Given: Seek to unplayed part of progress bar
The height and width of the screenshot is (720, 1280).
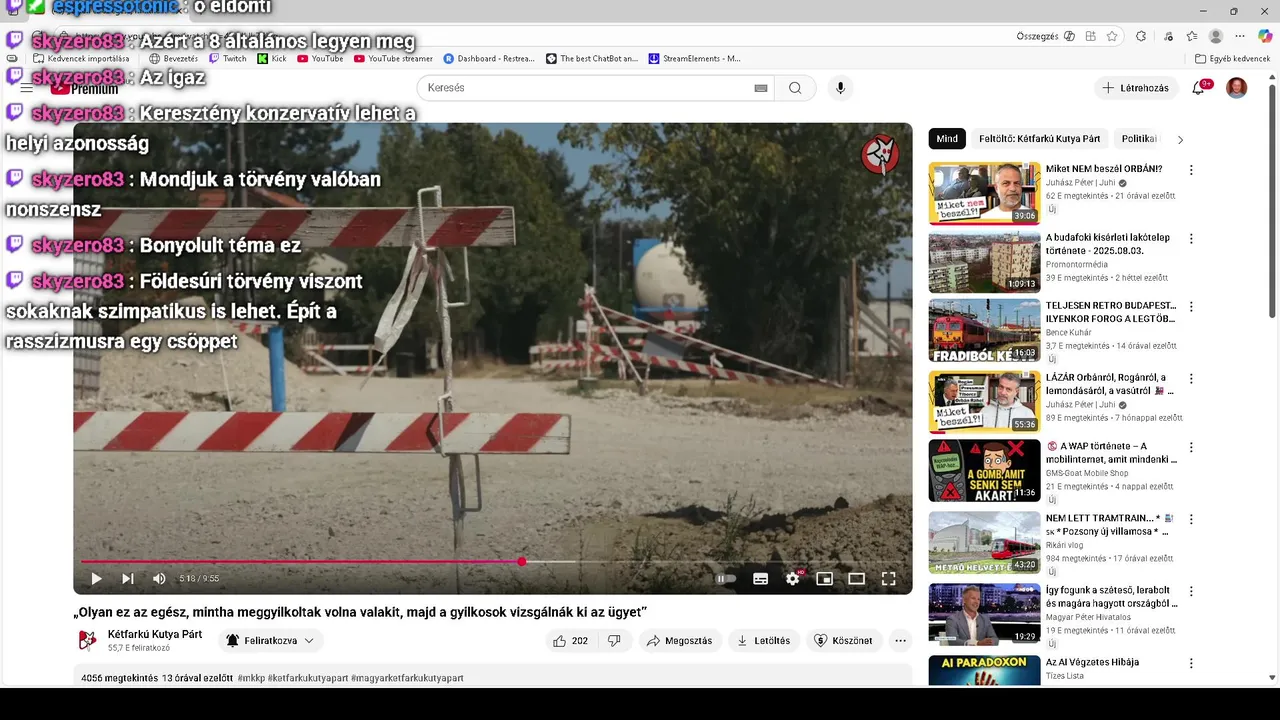Looking at the screenshot, I should (x=712, y=562).
